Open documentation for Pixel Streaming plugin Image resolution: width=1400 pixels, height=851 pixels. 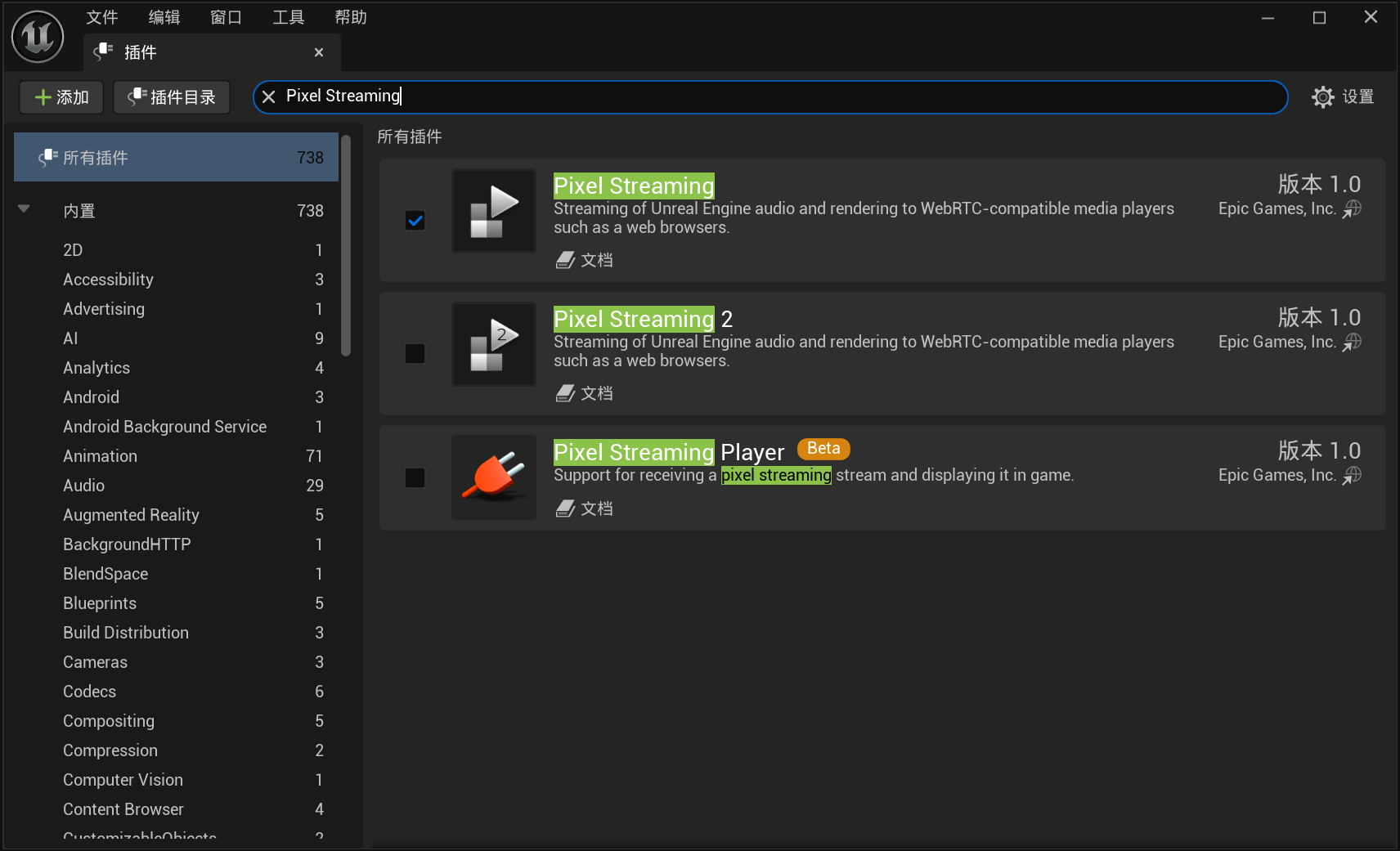585,260
